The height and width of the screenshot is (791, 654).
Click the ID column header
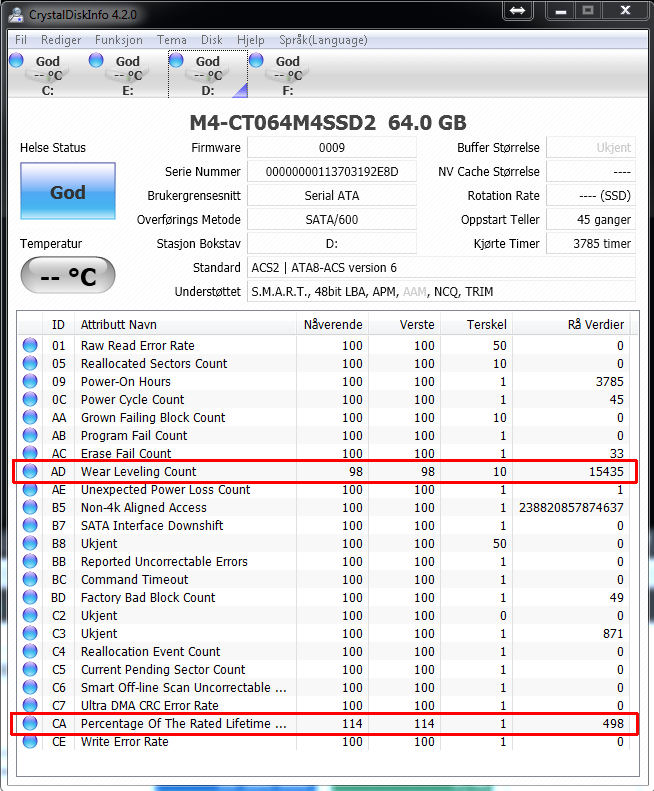click(58, 324)
